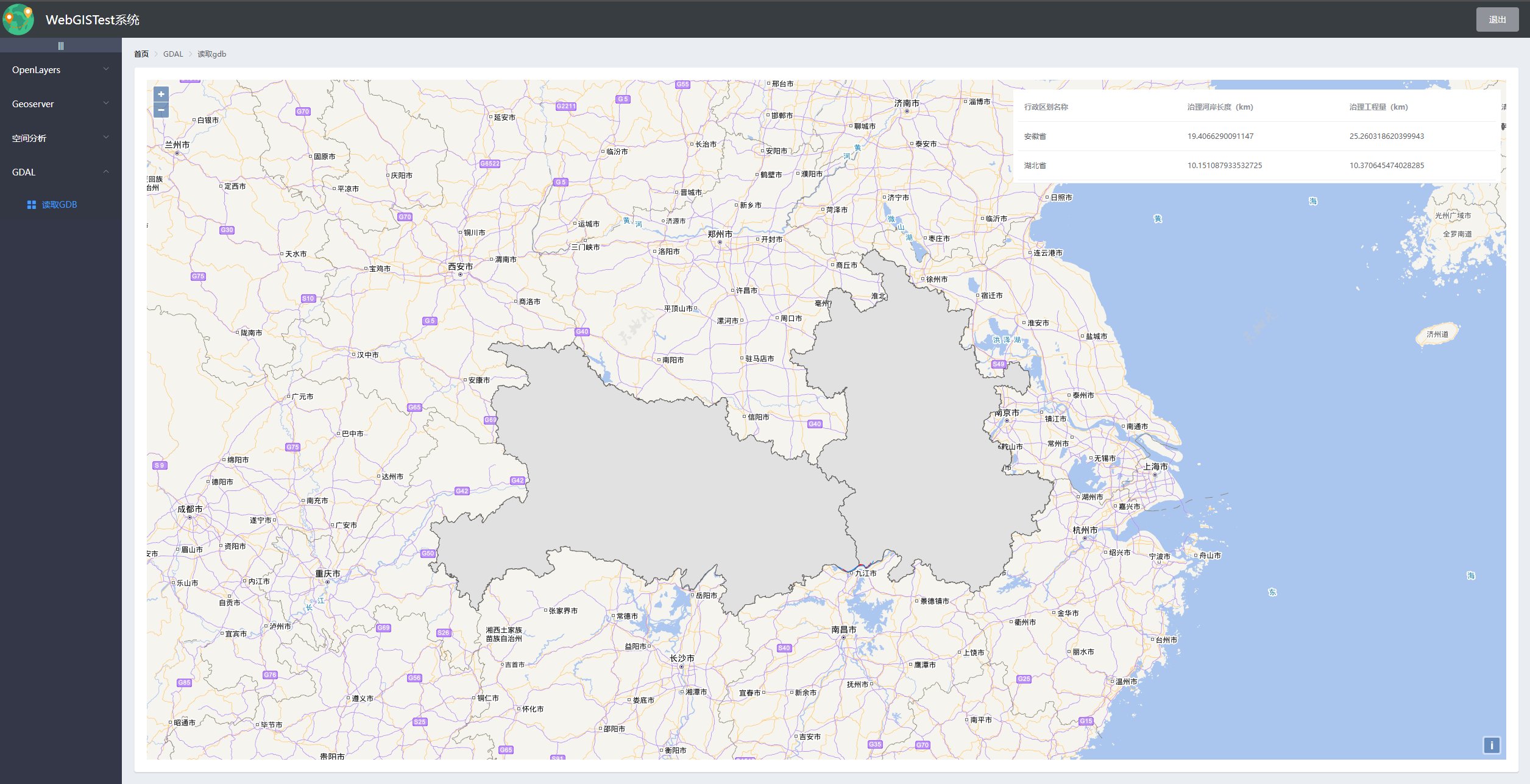Click the 西安市 label on the map
This screenshot has height=784, width=1530.
(461, 266)
